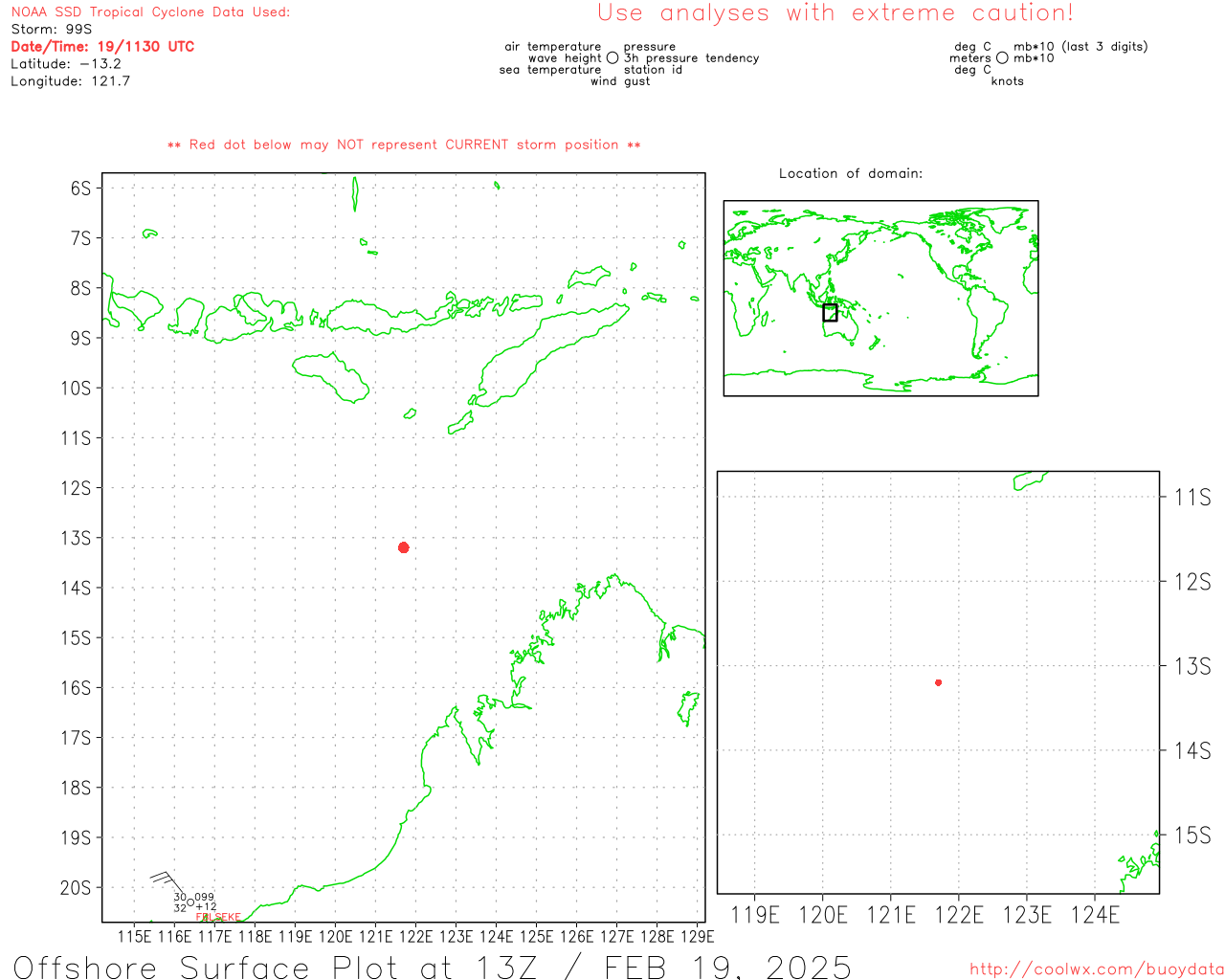The height and width of the screenshot is (980, 1225).
Task: Click the 'sea temperature' legend label
Action: 550,70
